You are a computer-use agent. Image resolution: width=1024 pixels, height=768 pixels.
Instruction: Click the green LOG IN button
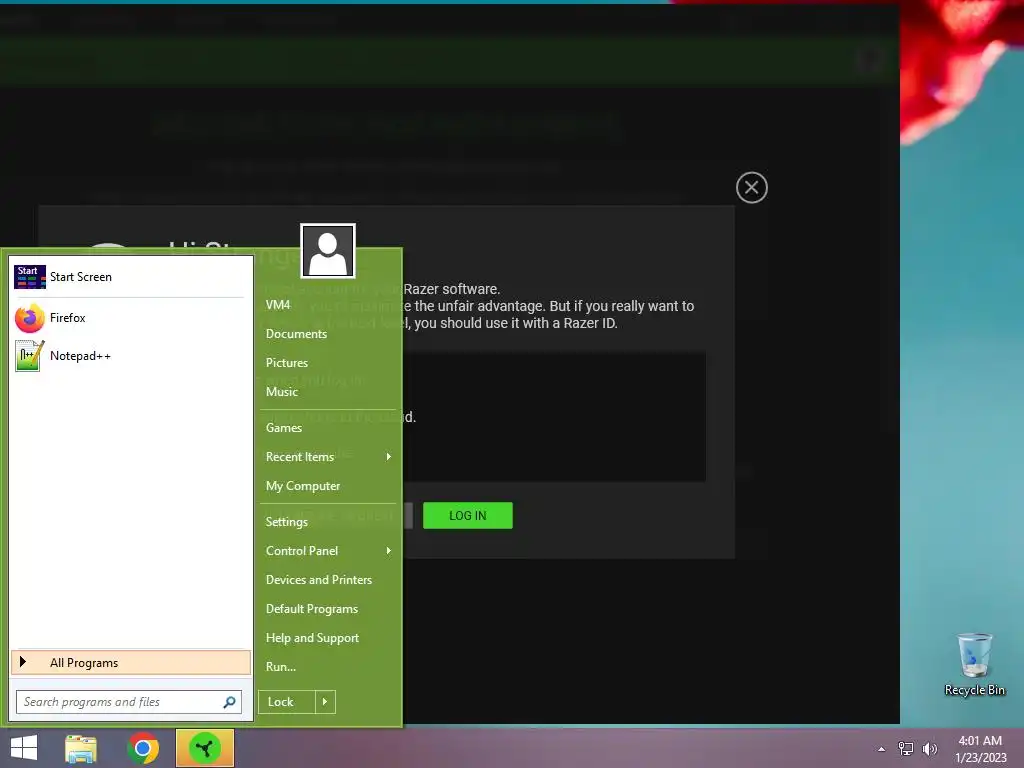click(468, 516)
